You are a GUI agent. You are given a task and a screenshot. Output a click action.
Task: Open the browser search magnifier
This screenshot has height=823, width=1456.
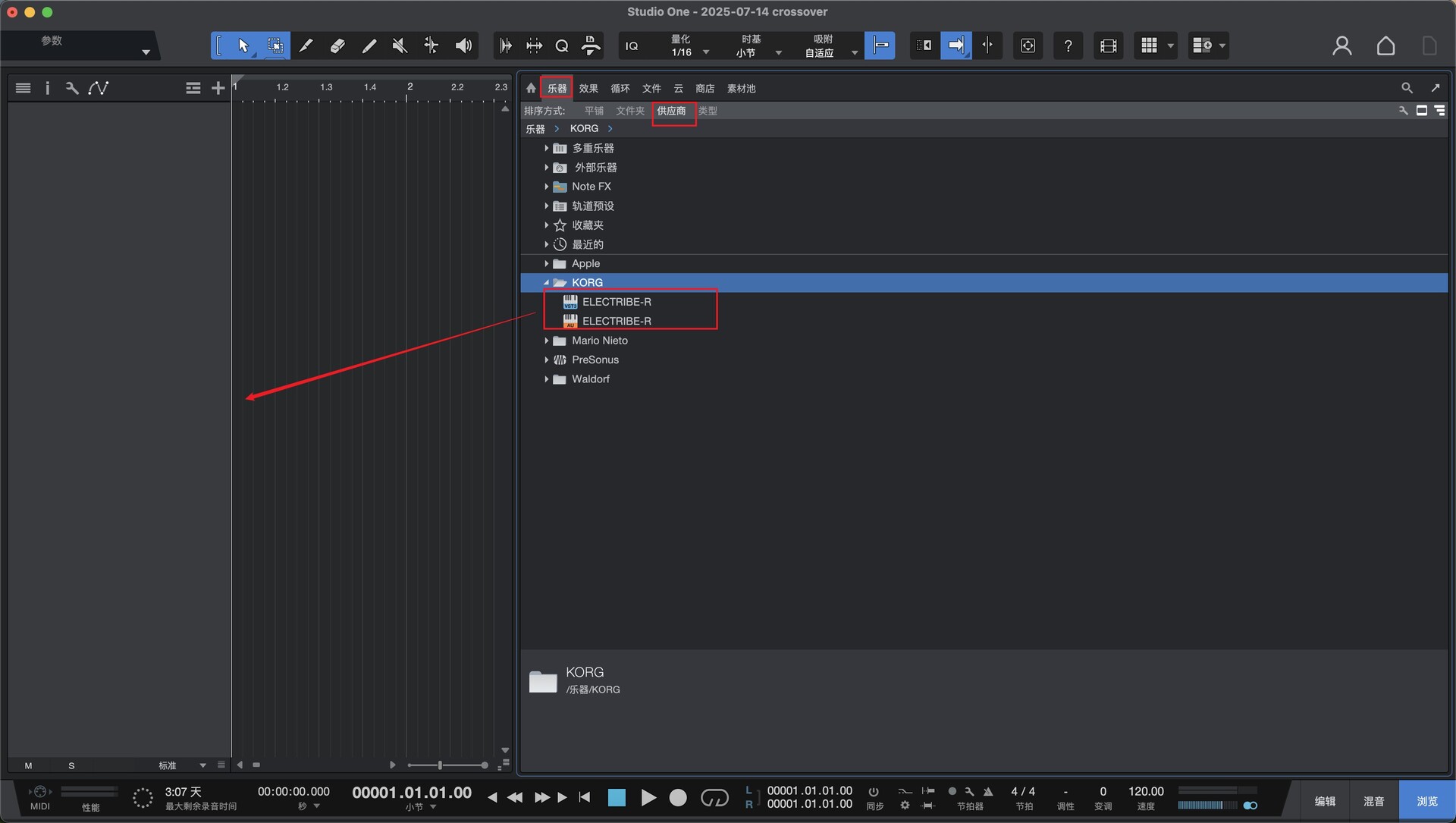tap(1407, 88)
